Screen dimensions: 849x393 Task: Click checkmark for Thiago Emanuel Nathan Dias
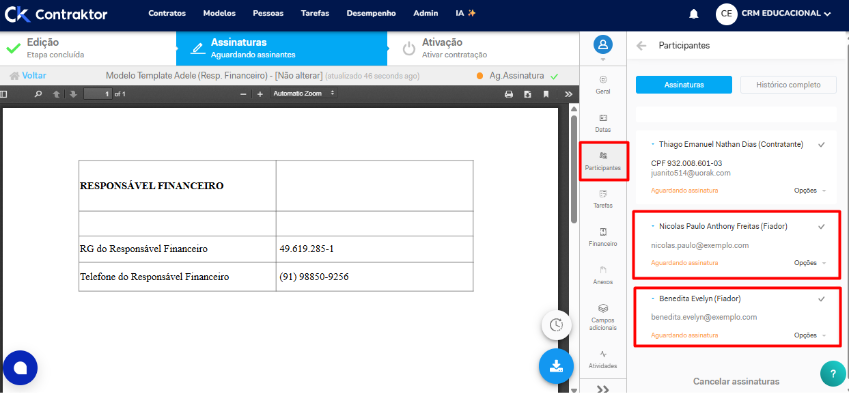[821, 145]
